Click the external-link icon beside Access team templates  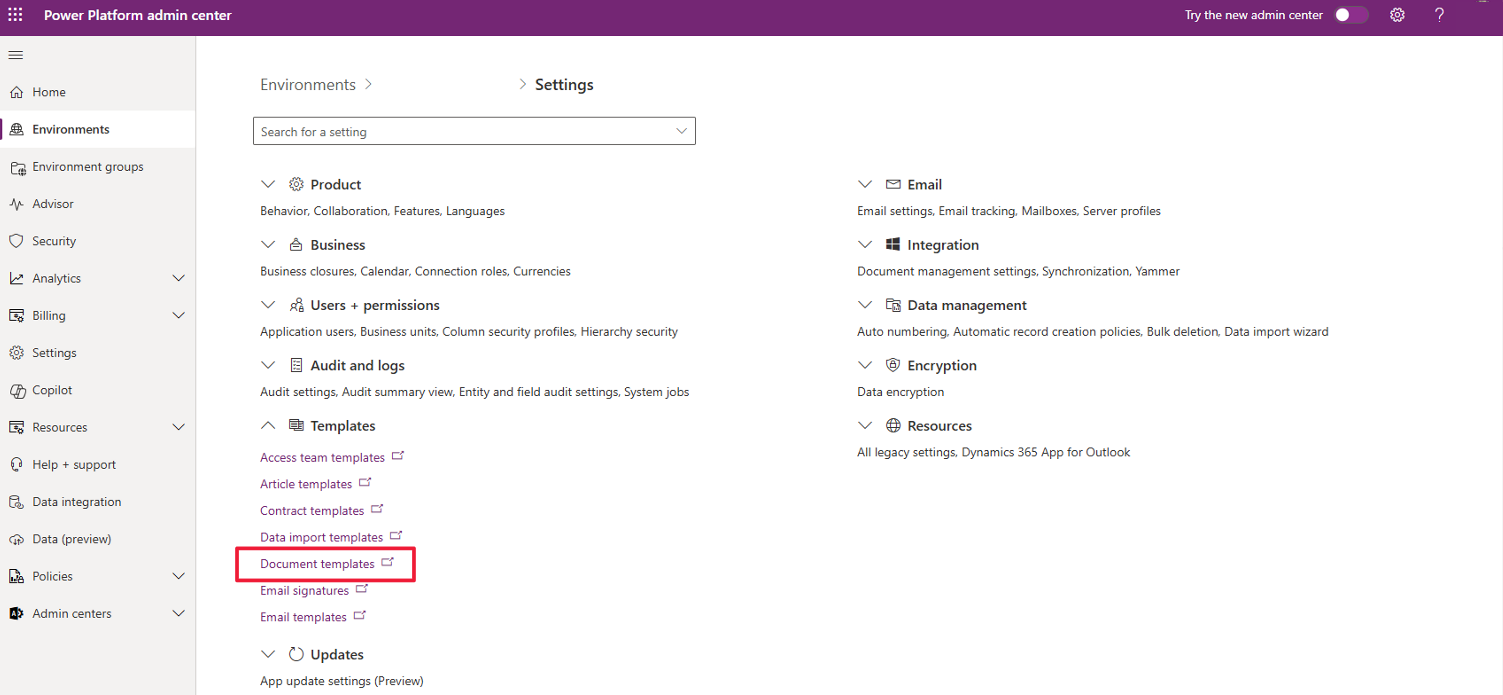(398, 456)
